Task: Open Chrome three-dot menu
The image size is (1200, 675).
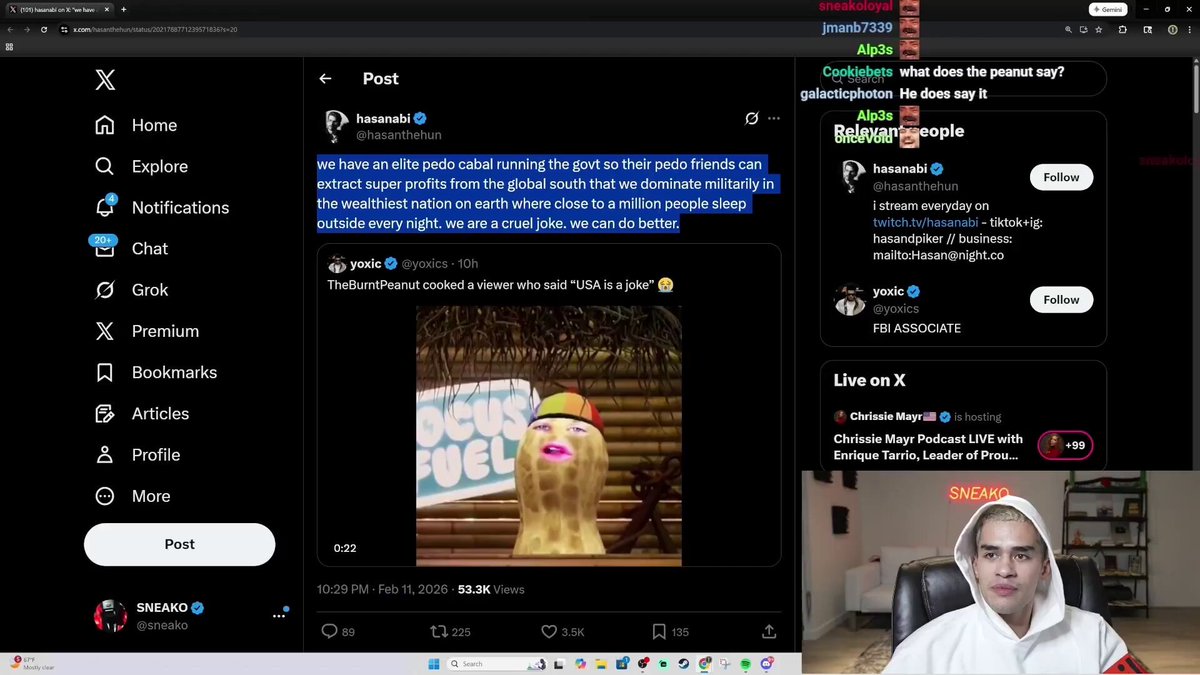Action: 1190,30
